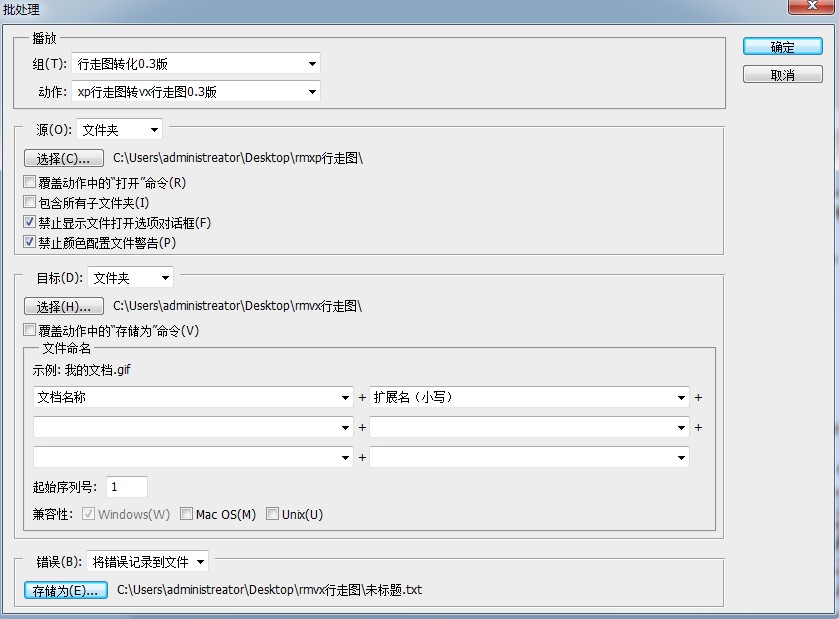Screen dimensions: 839x619
Task: Click the 起始序列号 number field
Action: 127,487
